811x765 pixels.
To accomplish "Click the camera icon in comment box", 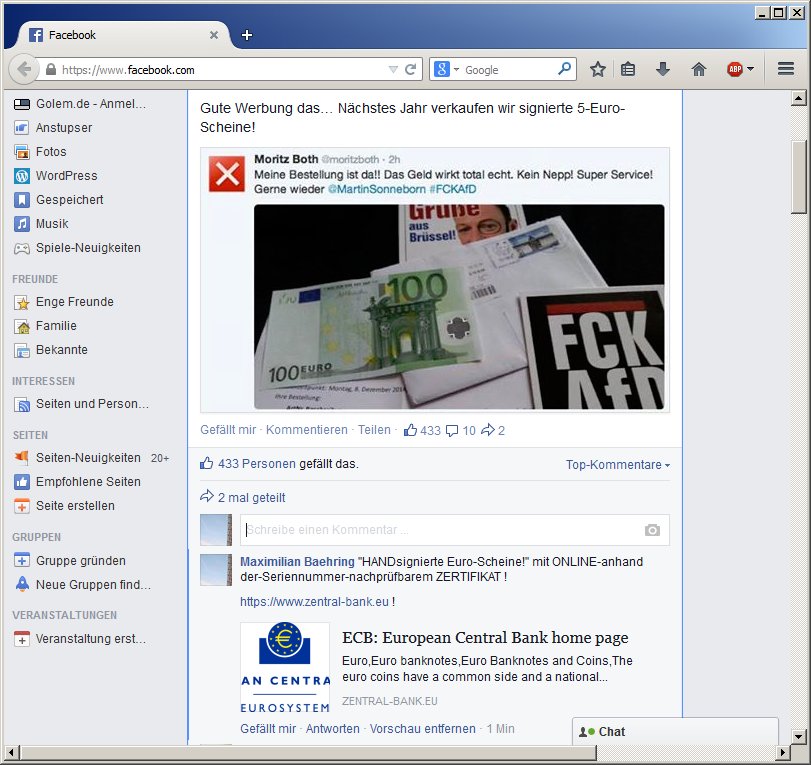I will coord(652,530).
